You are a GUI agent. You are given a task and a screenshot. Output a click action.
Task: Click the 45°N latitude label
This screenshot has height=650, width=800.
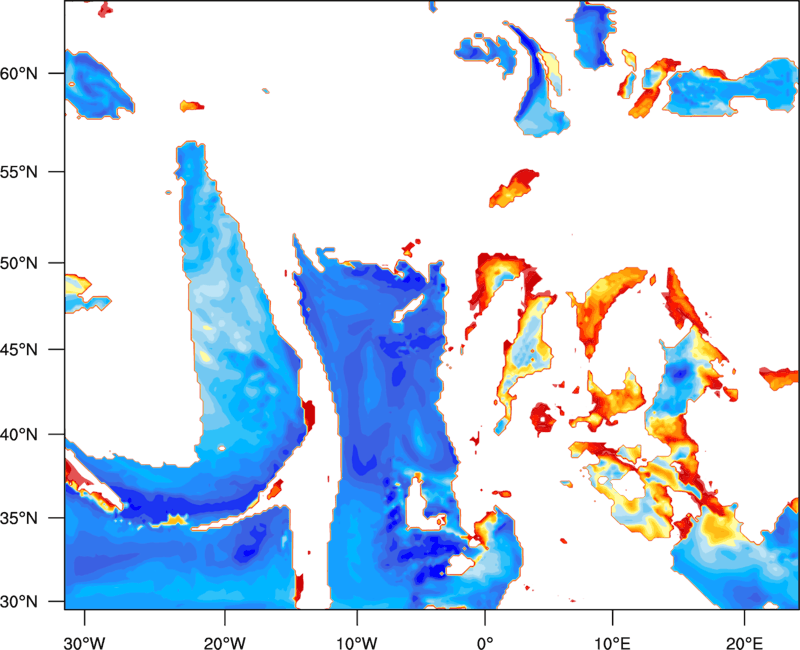[19, 350]
